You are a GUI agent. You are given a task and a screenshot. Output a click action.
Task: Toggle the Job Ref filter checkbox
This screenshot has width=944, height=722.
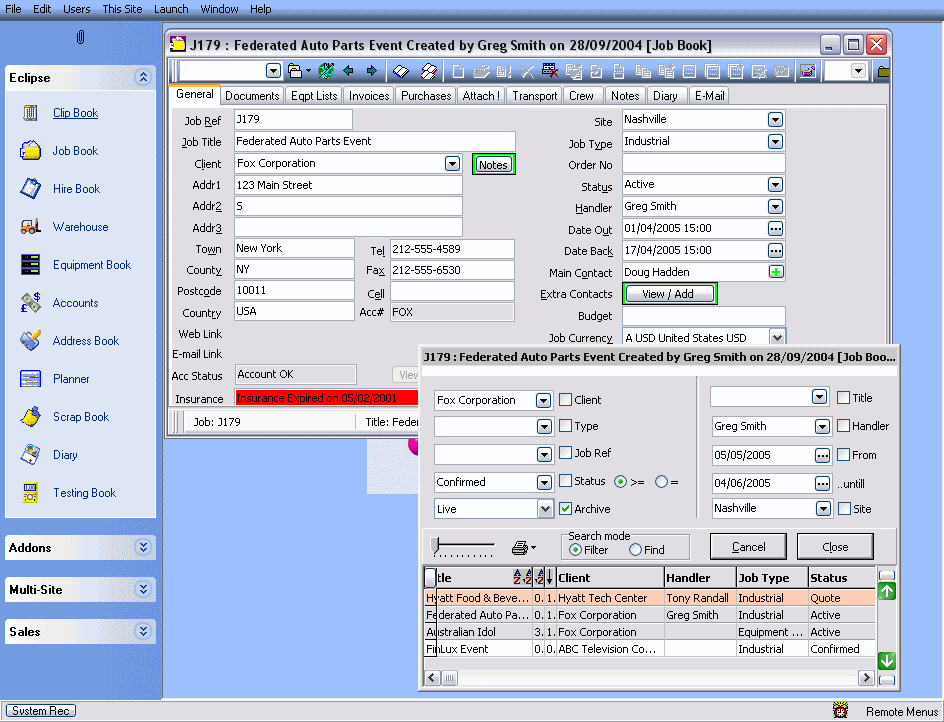point(565,452)
